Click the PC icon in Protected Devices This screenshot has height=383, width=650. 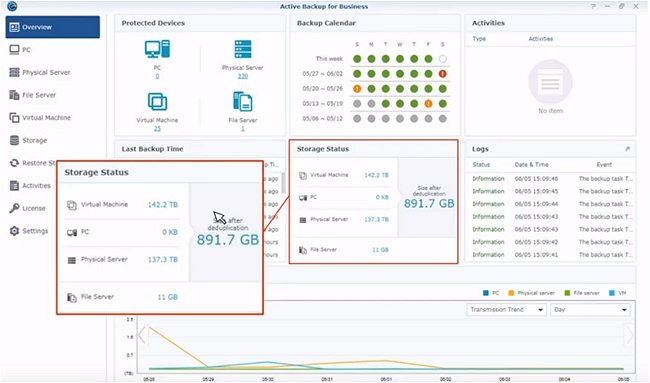point(157,49)
